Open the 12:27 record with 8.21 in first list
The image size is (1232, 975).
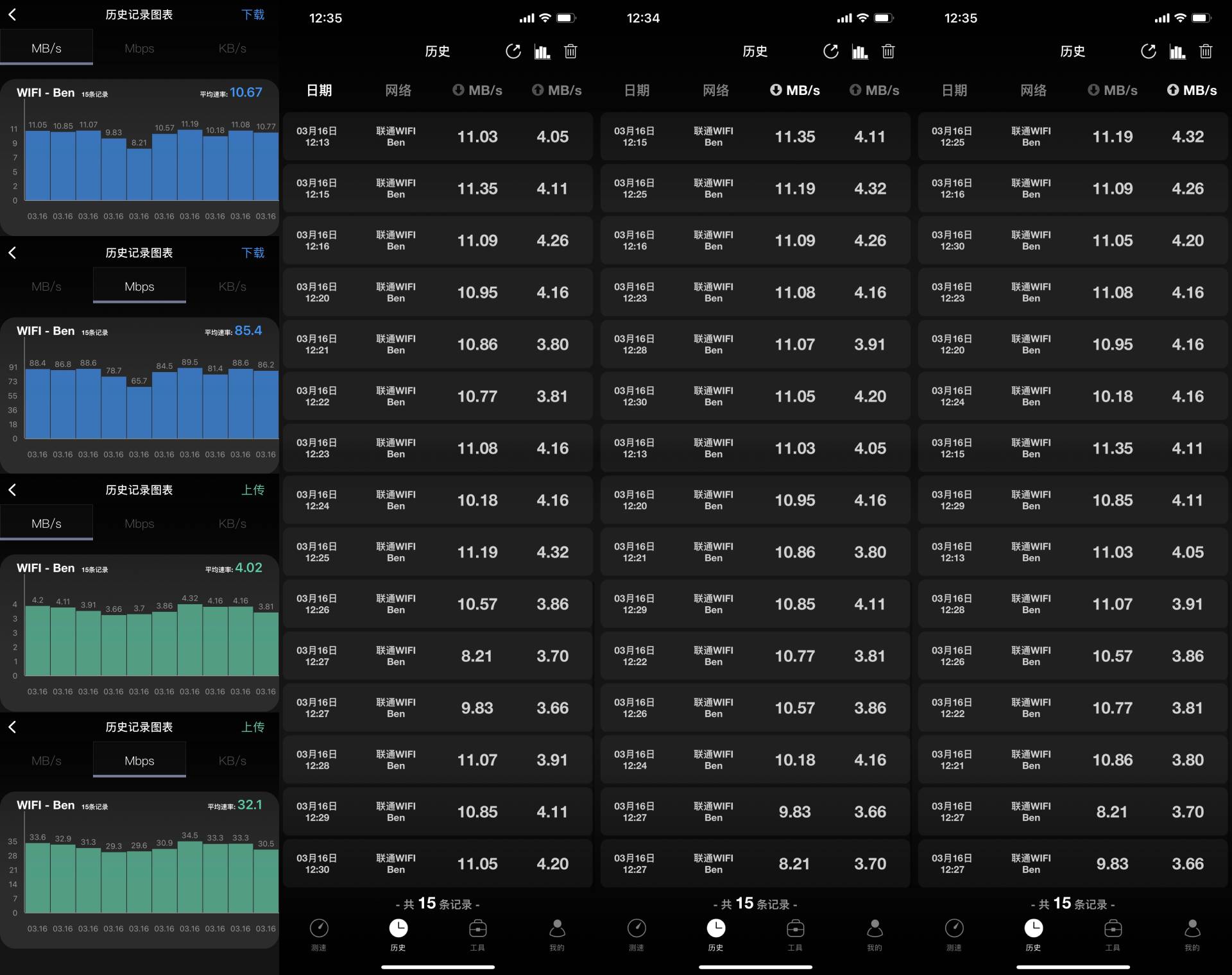click(438, 656)
